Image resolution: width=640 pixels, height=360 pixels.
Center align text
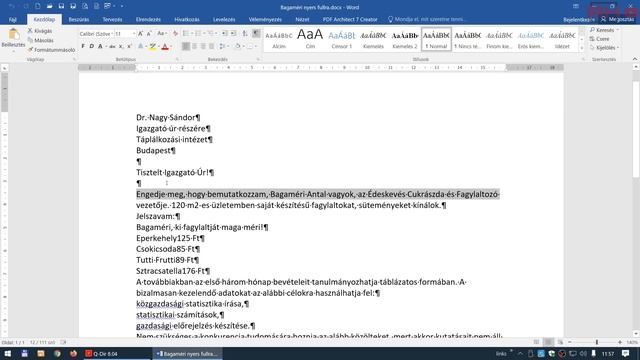point(194,47)
